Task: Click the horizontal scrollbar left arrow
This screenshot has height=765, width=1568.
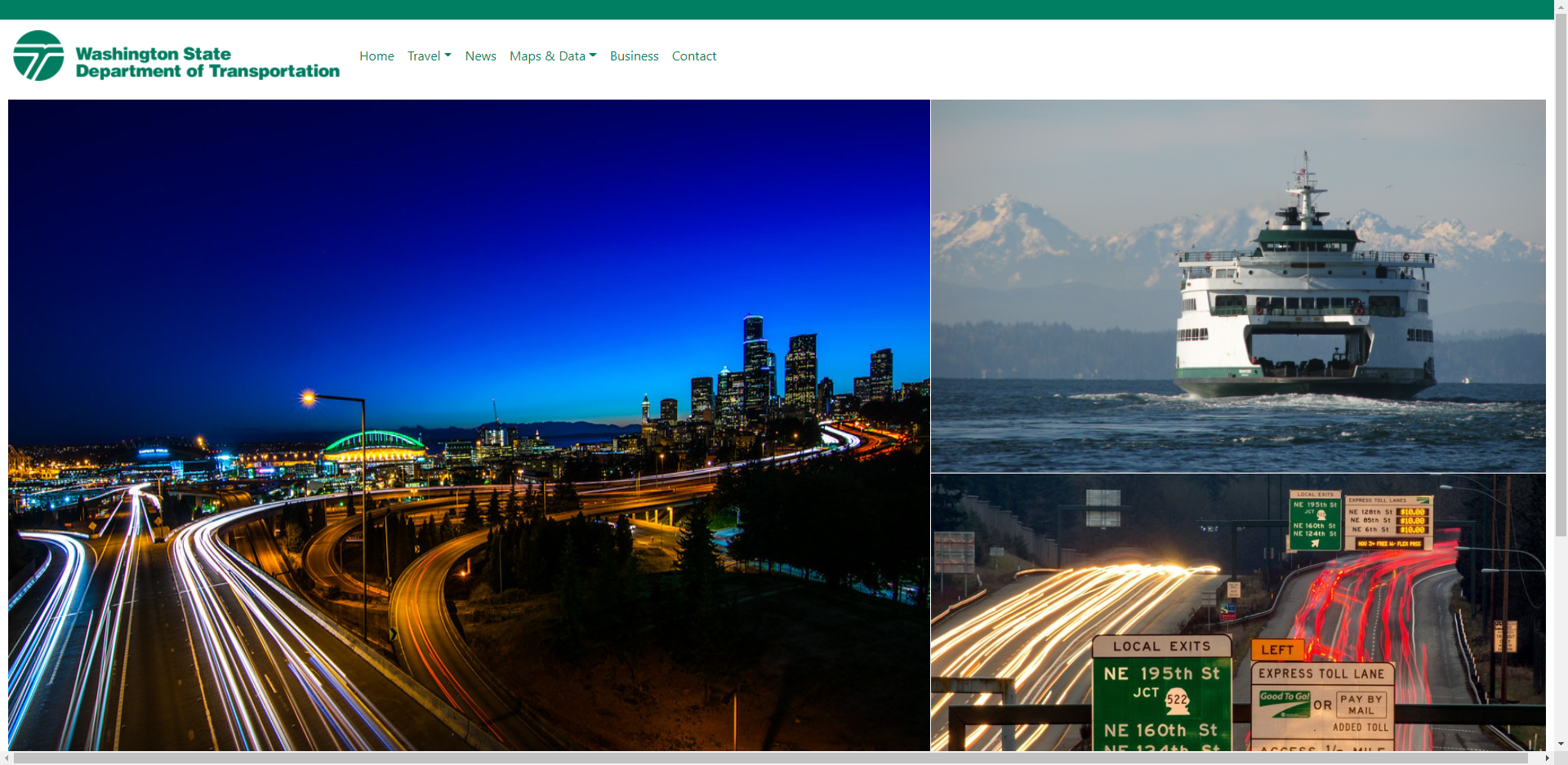Action: 7,758
